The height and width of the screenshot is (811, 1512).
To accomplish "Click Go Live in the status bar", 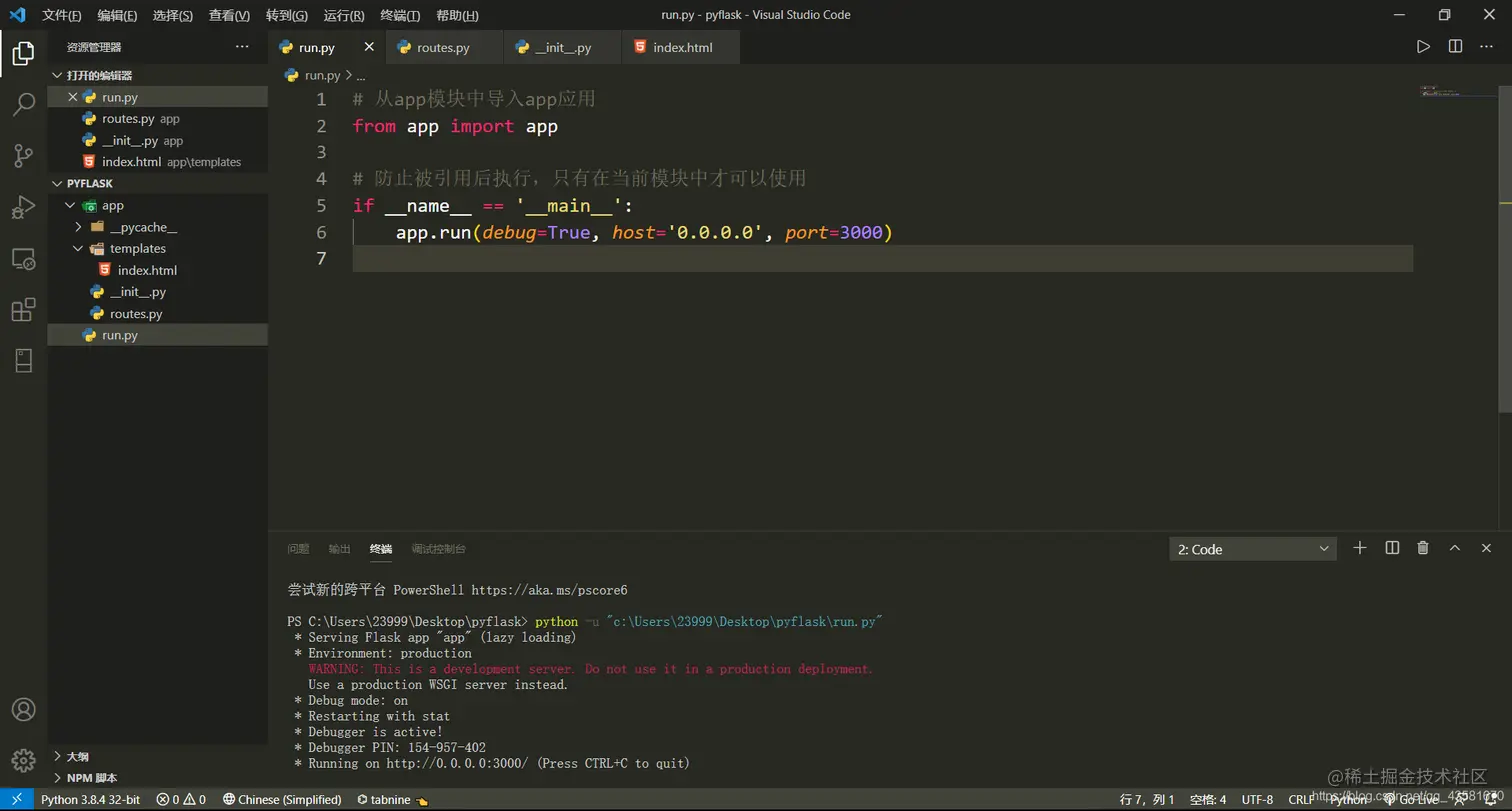I will tap(1412, 800).
